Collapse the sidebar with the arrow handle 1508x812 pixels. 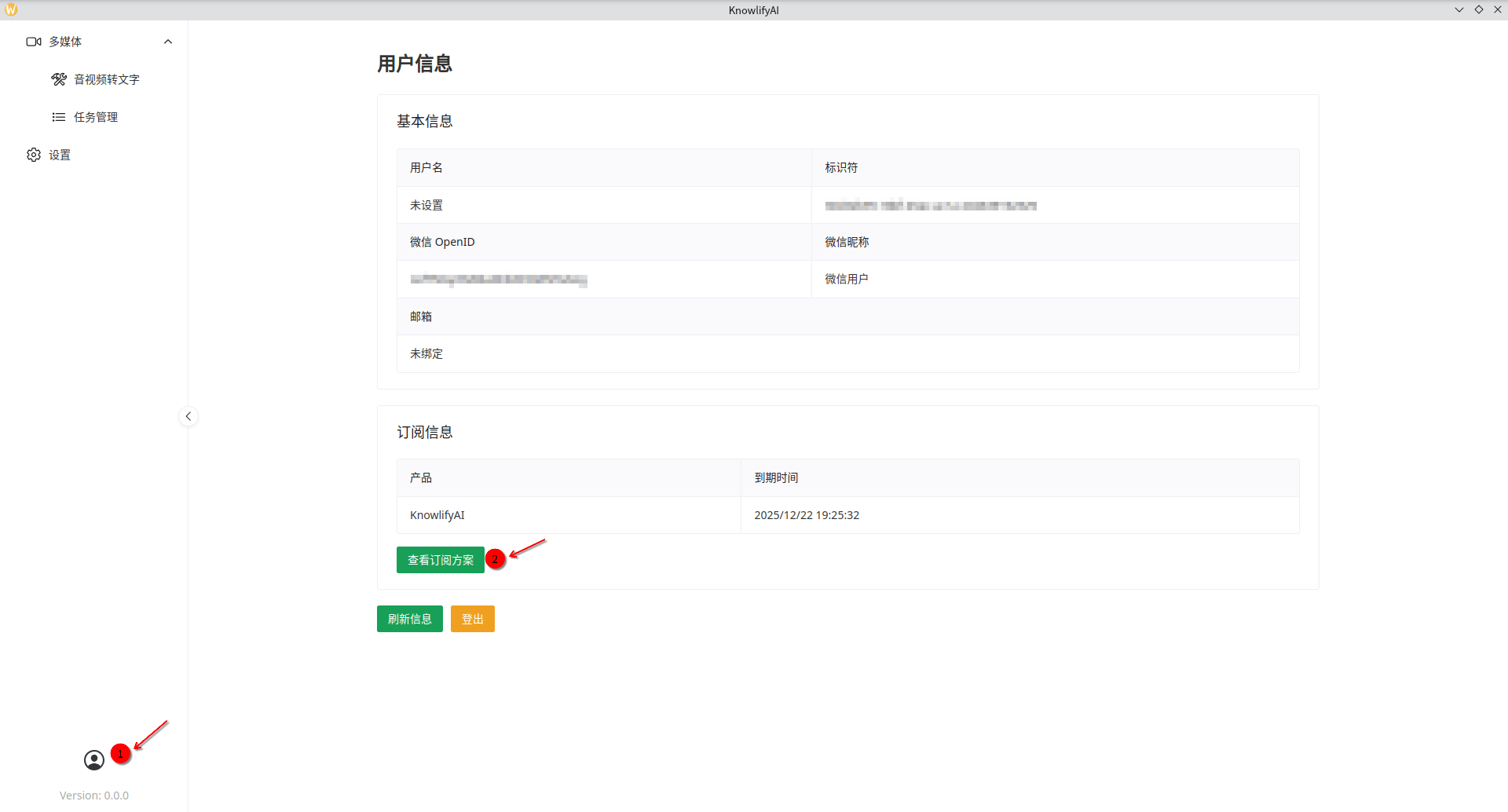(x=188, y=416)
